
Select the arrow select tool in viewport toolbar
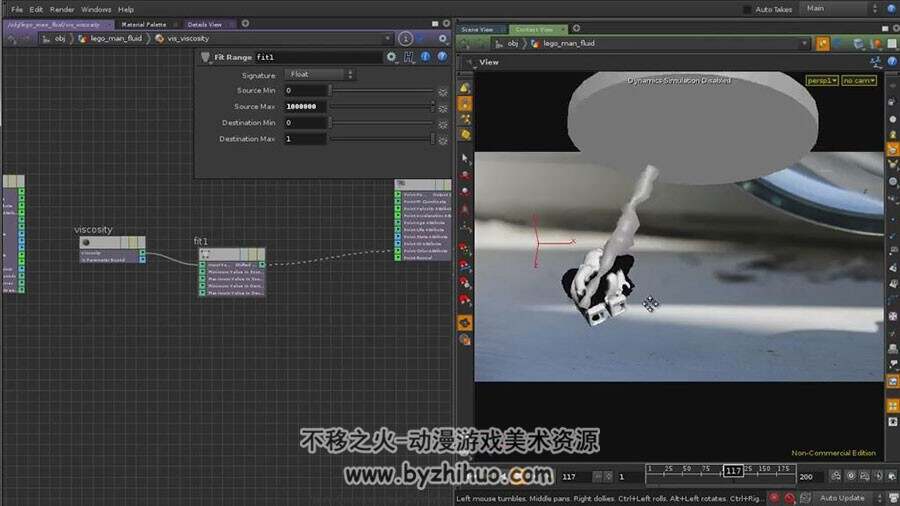pos(465,158)
